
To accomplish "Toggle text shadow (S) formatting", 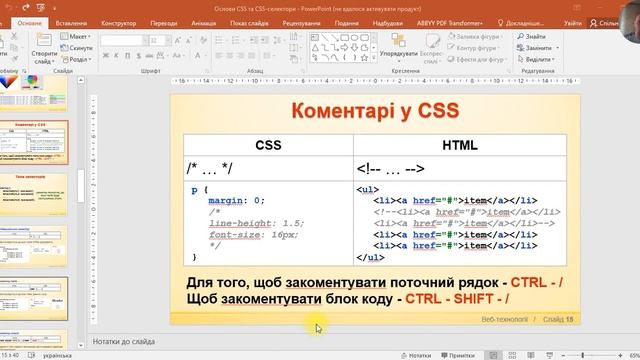I will point(138,56).
